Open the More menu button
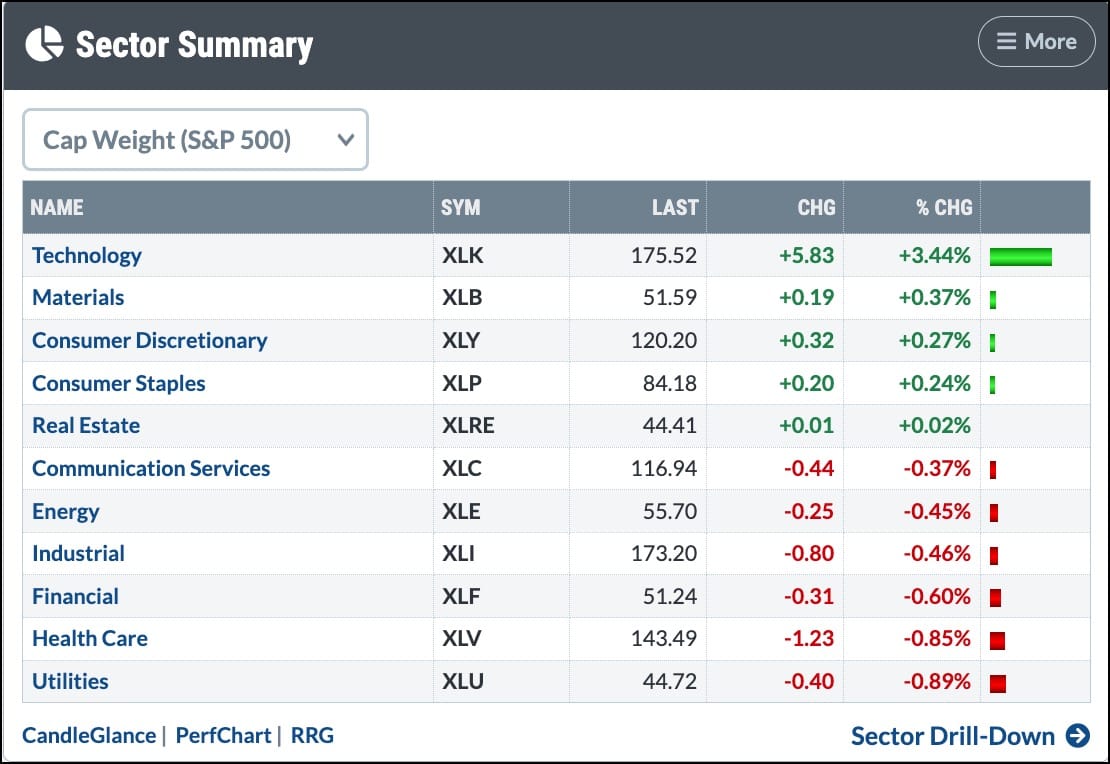Screen dimensions: 1110x764 tap(1036, 42)
